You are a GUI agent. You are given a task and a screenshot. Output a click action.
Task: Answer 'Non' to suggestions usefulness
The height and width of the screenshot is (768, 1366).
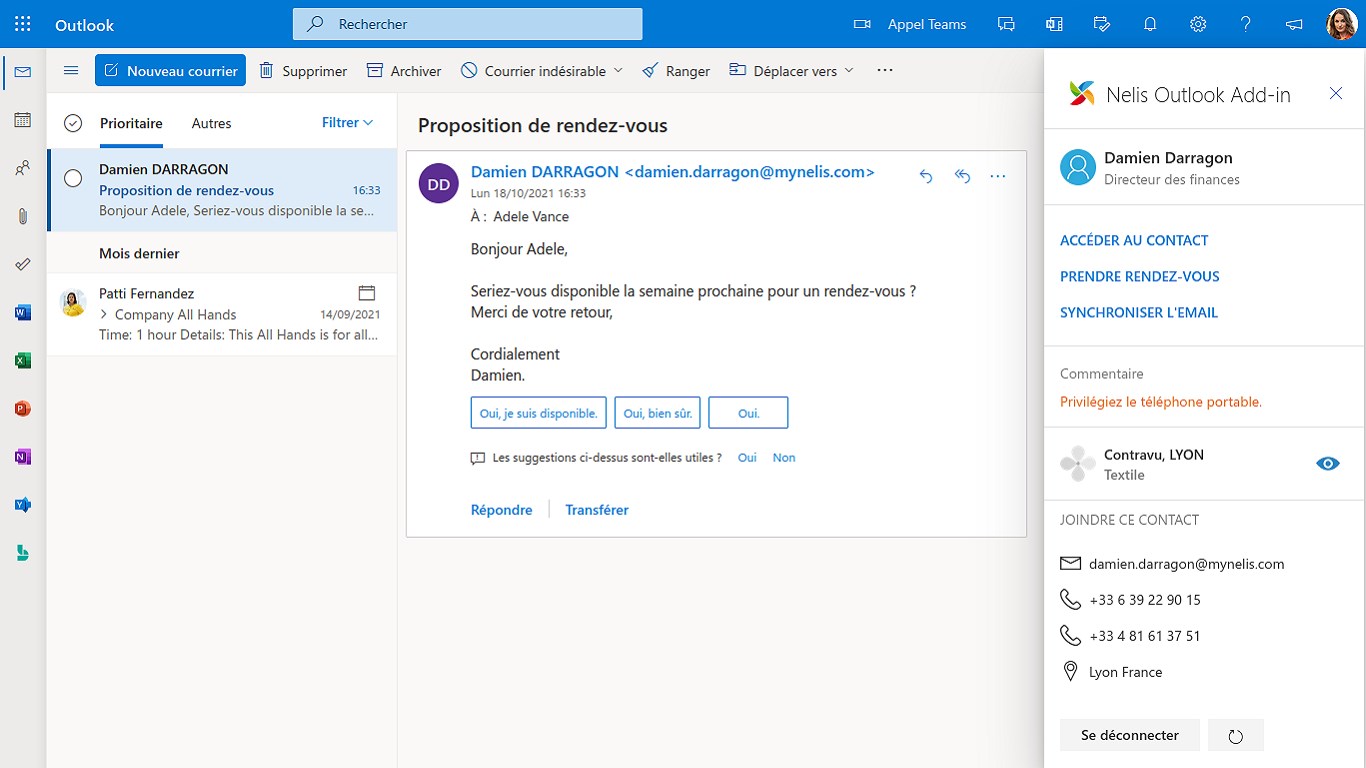784,457
